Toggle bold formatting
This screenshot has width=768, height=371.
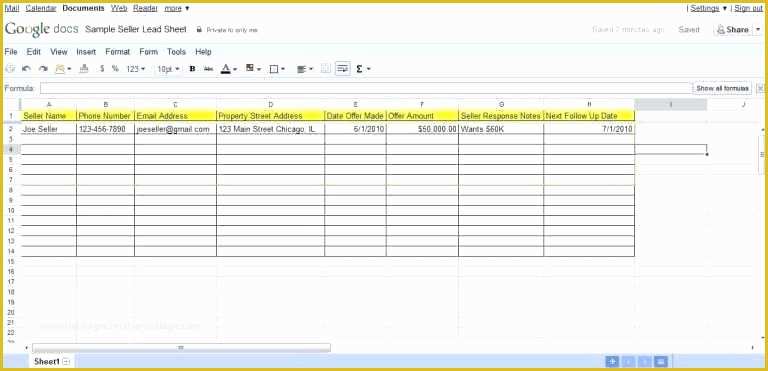[x=192, y=69]
